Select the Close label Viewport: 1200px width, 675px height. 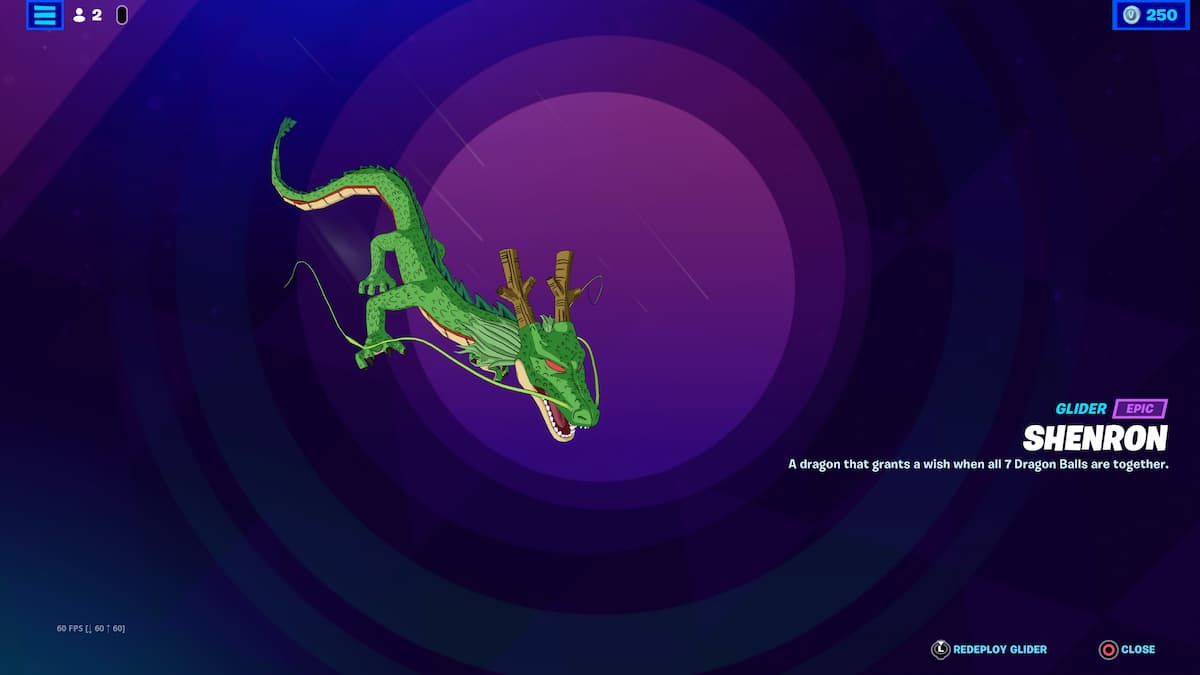pyautogui.click(x=1138, y=650)
